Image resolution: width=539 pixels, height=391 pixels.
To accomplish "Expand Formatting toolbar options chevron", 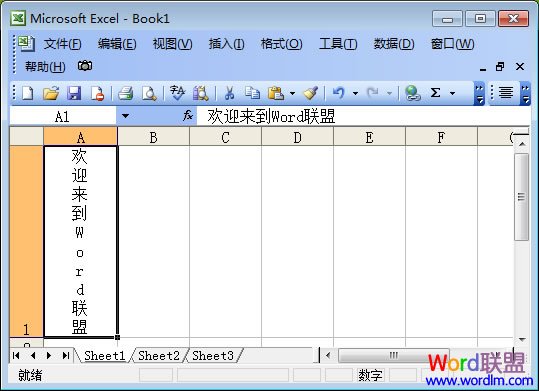I will pyautogui.click(x=525, y=94).
